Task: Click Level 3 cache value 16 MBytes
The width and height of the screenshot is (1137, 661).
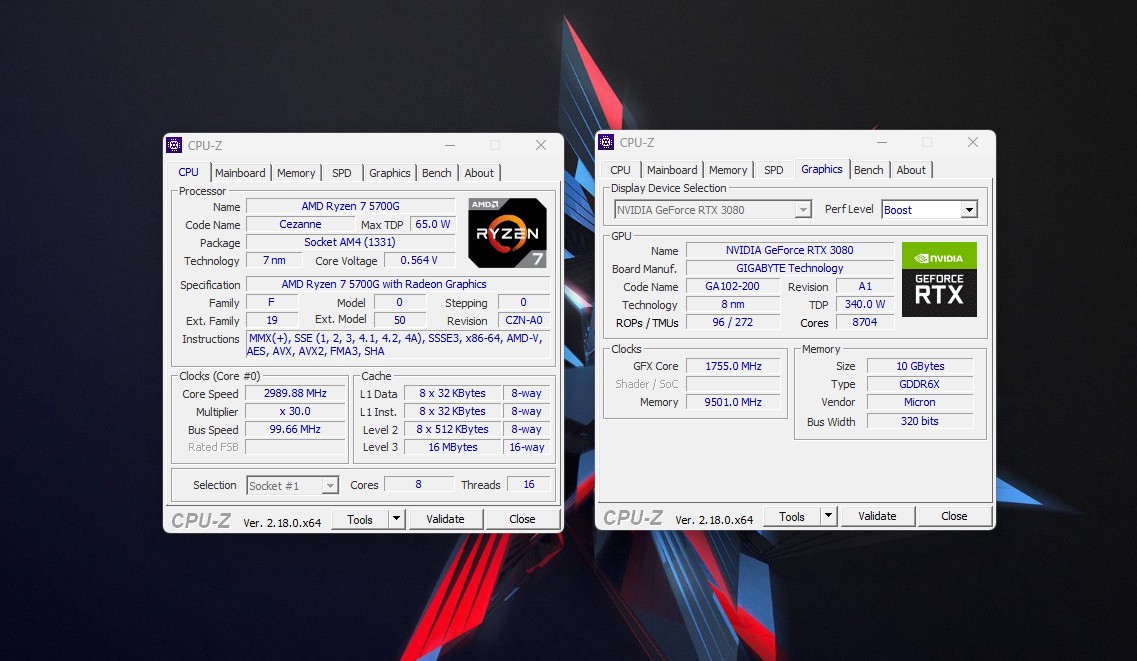Action: 452,447
